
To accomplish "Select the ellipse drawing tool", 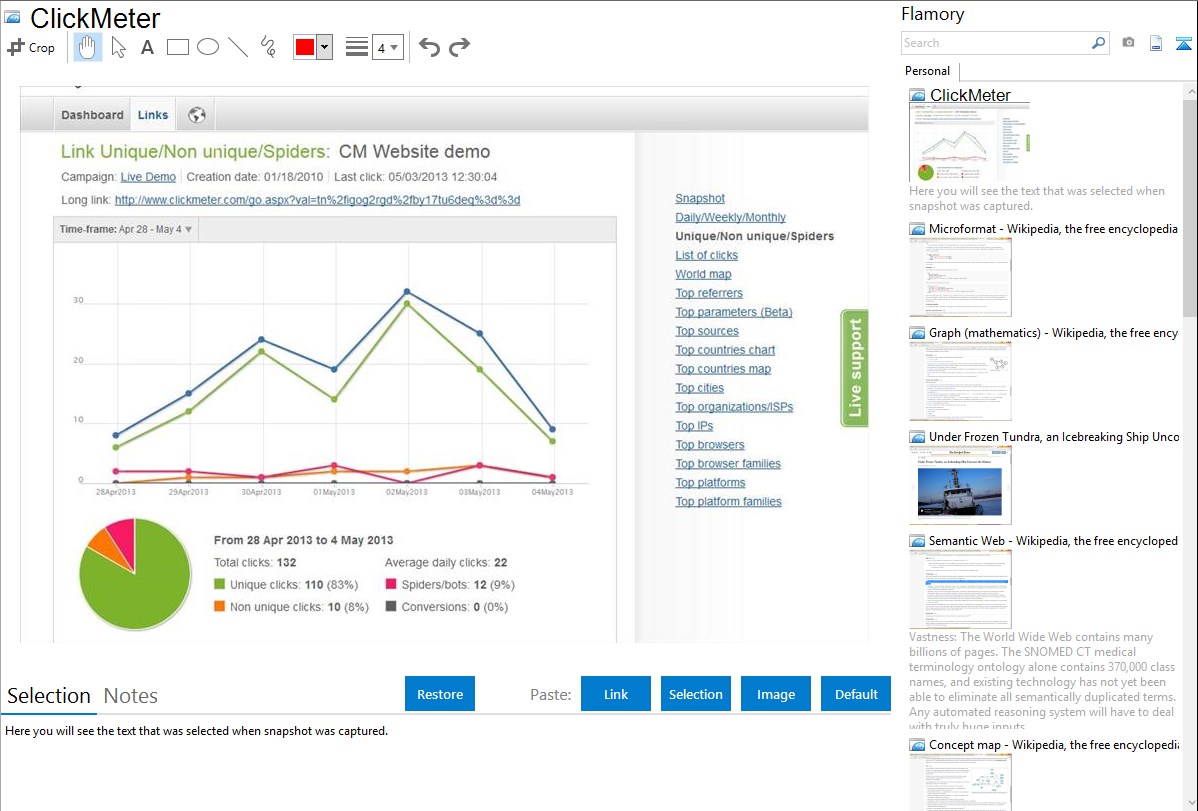I will click(x=208, y=47).
